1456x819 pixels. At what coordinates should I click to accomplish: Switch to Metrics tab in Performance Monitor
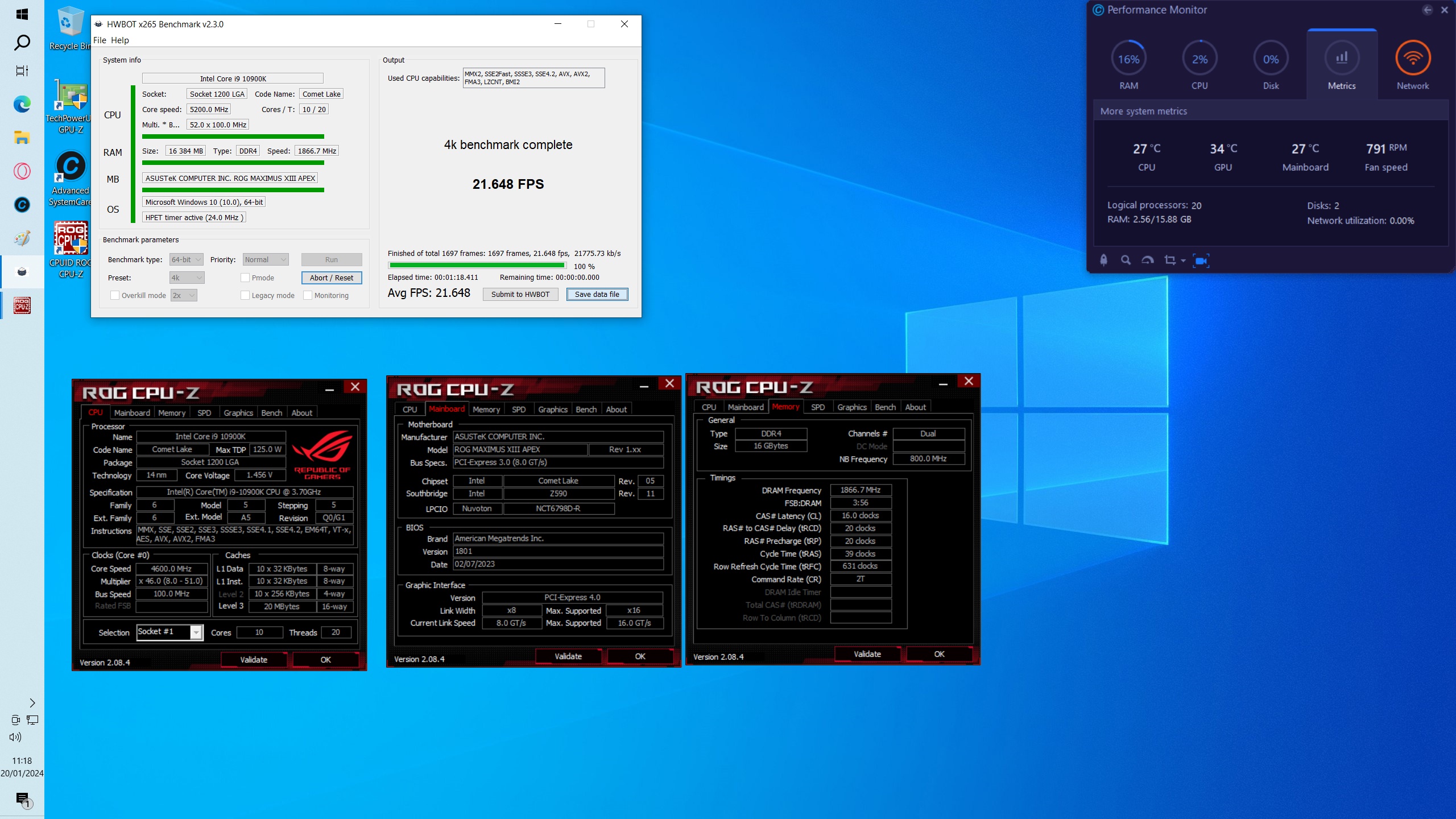(x=1342, y=64)
